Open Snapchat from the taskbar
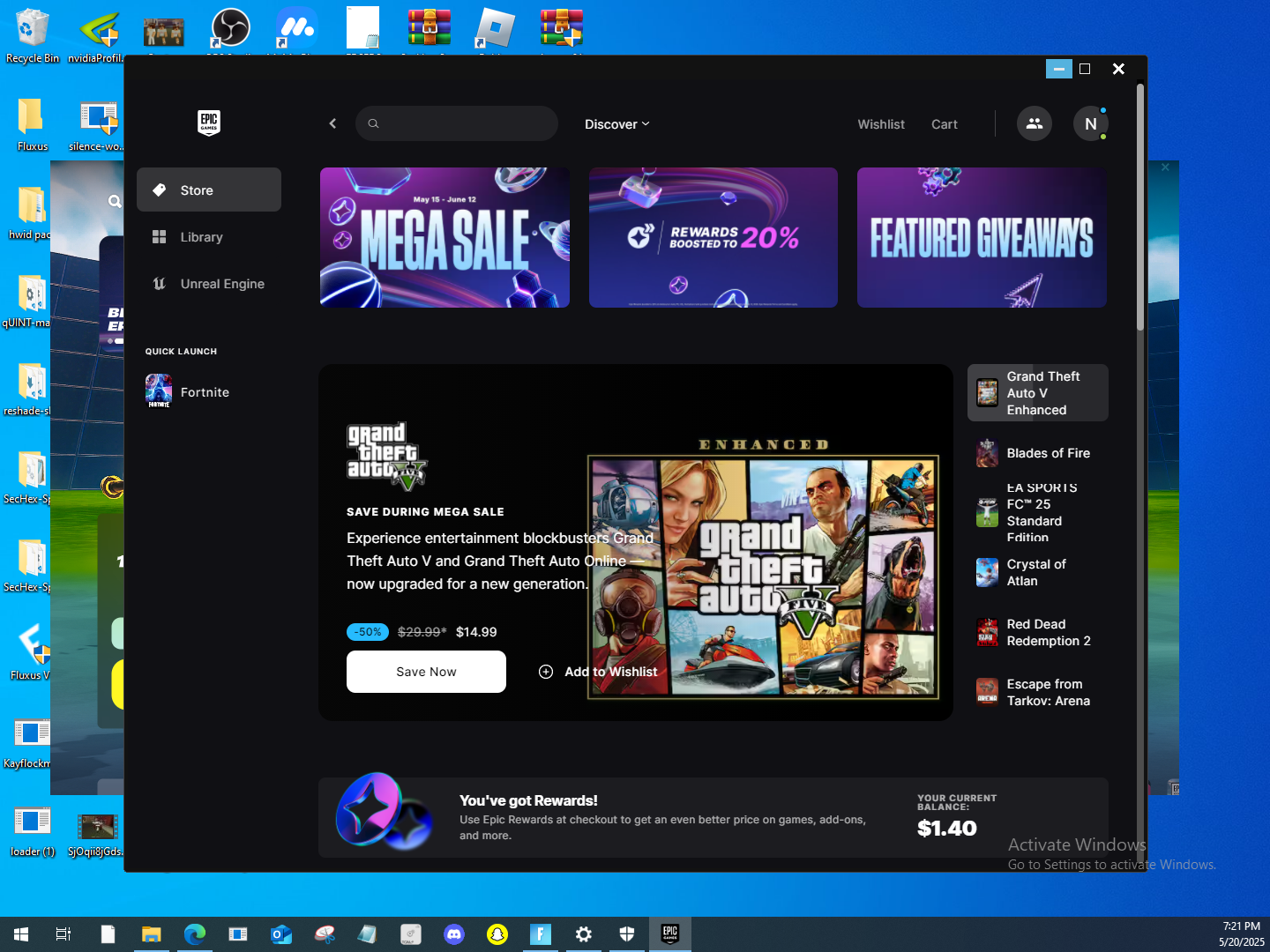The width and height of the screenshot is (1270, 952). [x=497, y=934]
